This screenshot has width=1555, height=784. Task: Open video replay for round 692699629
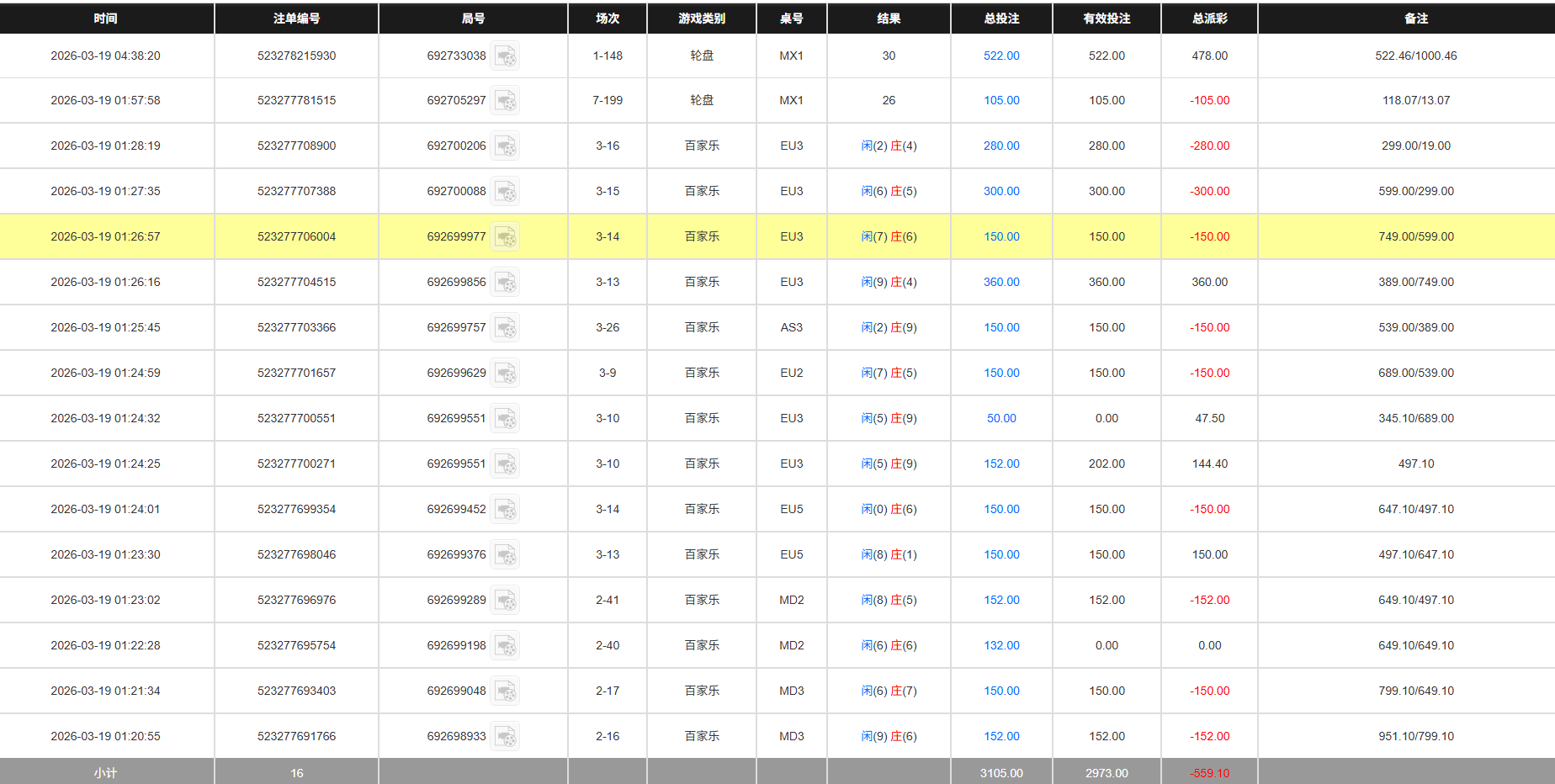point(506,373)
